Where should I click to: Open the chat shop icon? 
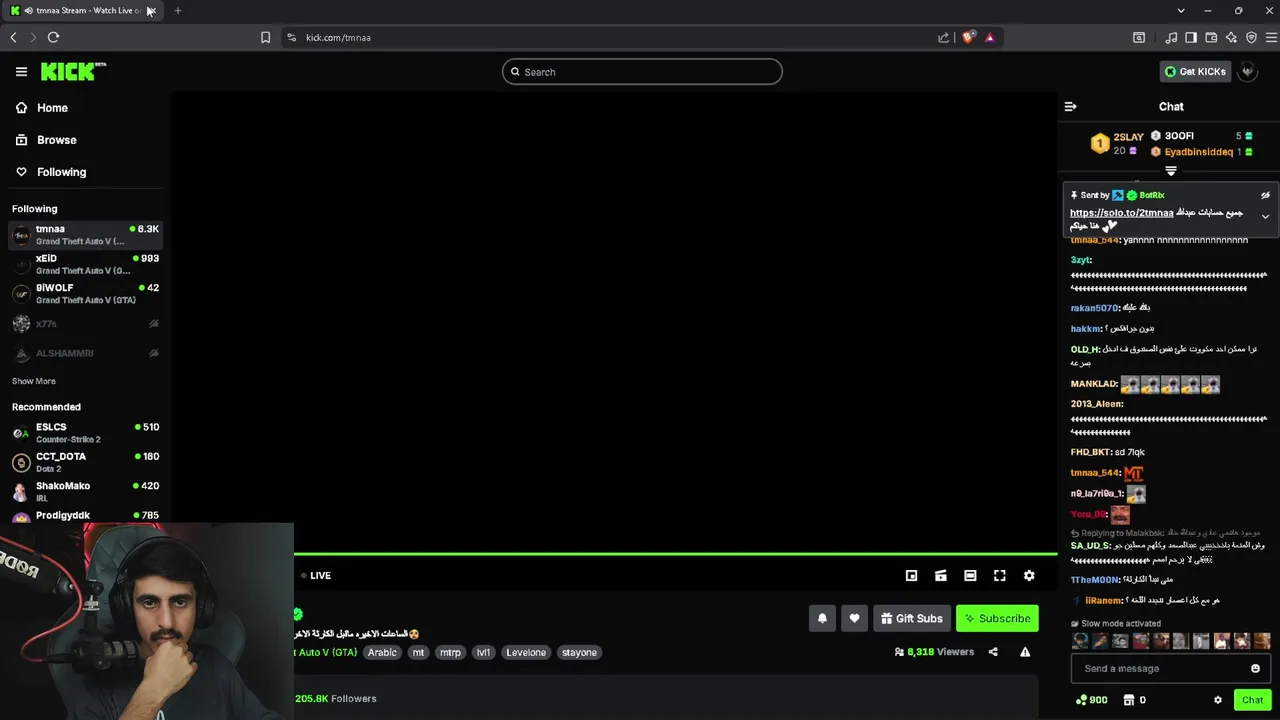(1128, 700)
